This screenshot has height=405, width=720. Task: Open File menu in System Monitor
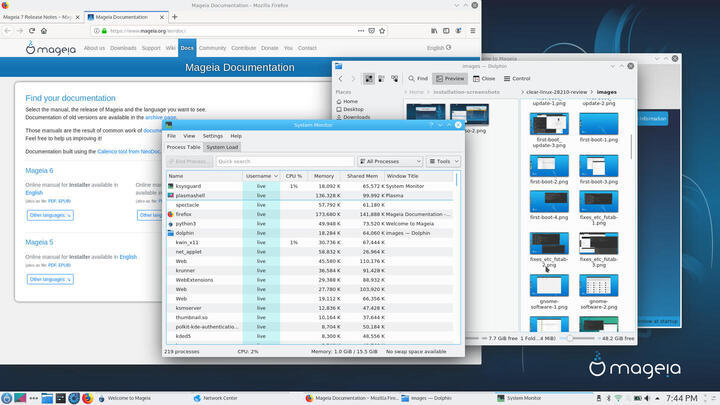171,136
